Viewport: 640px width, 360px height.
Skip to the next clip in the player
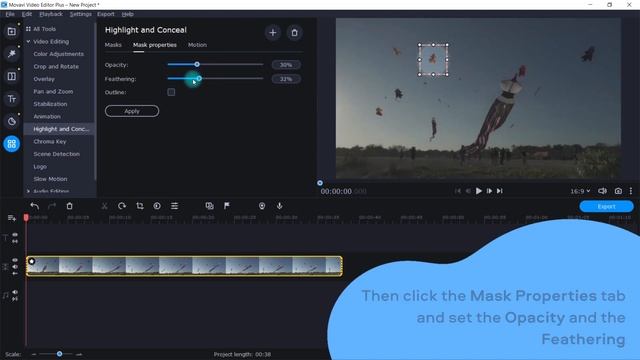click(x=500, y=191)
